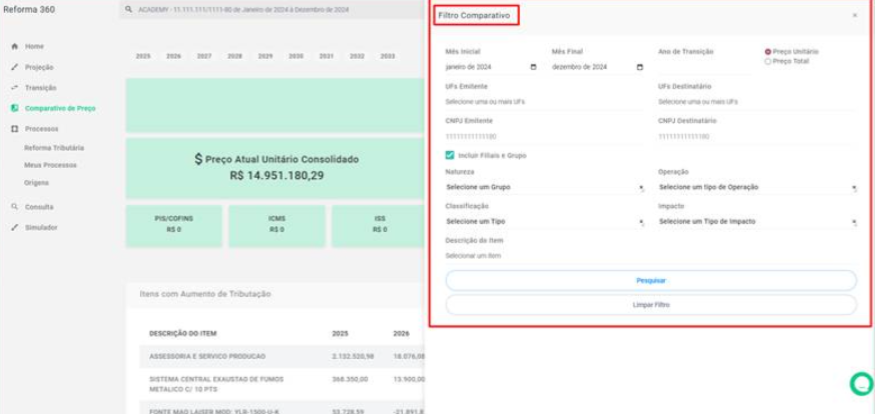Select year 2028 in timeline
Image resolution: width=875 pixels, height=414 pixels.
pos(234,56)
